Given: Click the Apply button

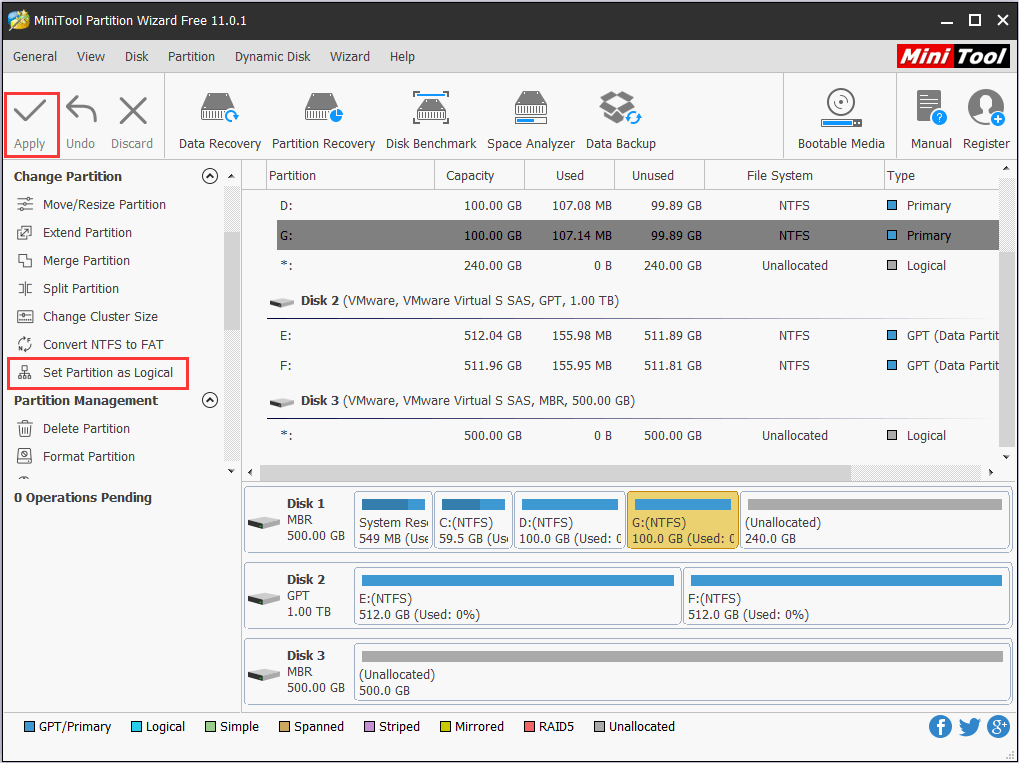Looking at the screenshot, I should 31,122.
